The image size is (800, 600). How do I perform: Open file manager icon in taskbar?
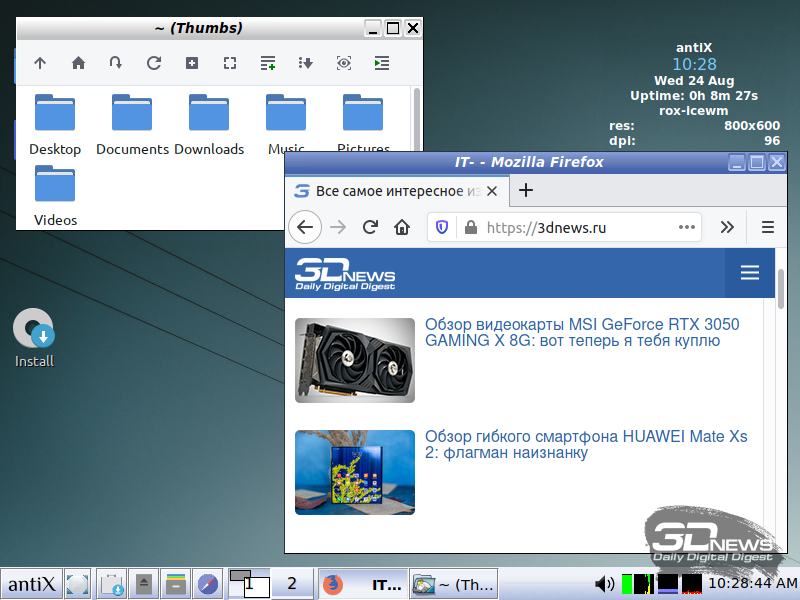[x=176, y=584]
